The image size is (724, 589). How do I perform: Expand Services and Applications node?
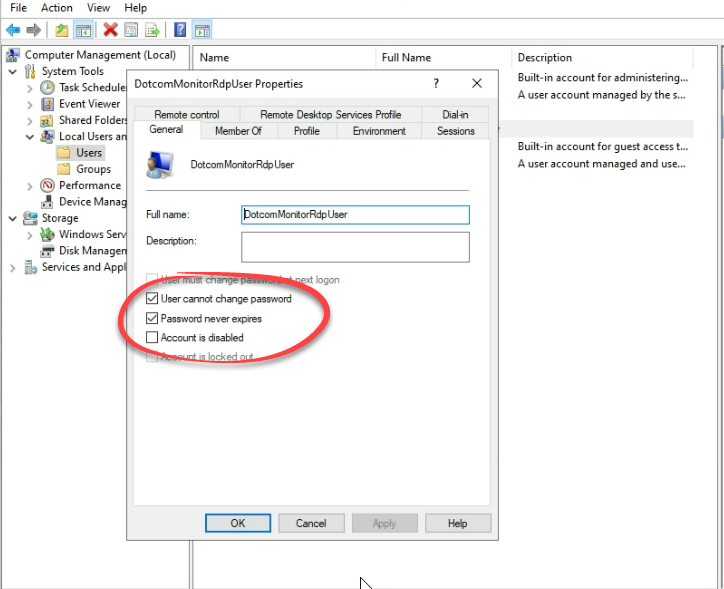coord(13,267)
